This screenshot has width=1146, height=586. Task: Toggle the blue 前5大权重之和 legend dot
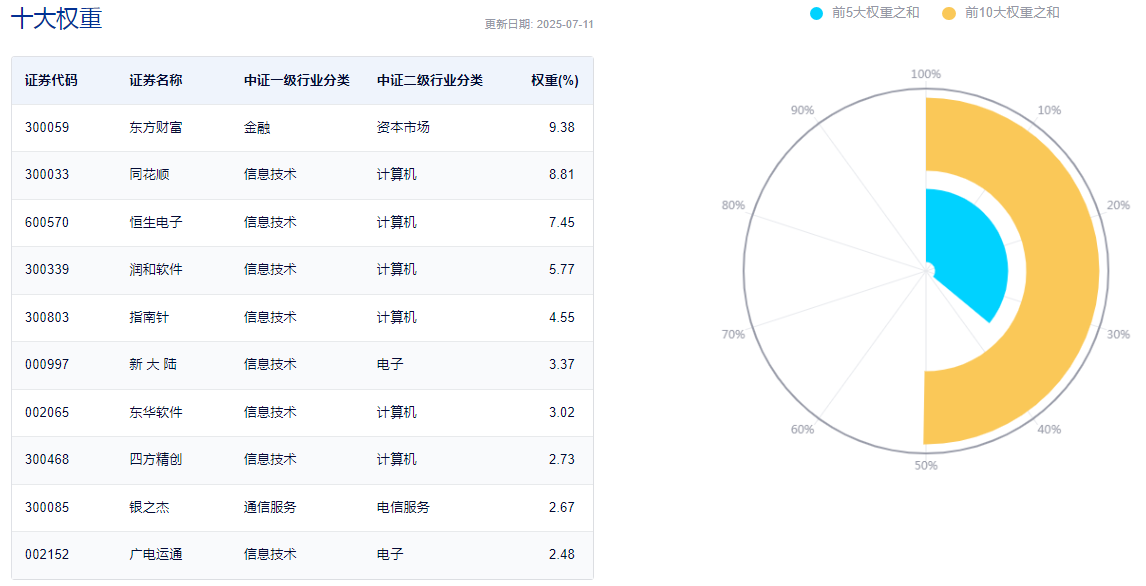coord(816,13)
